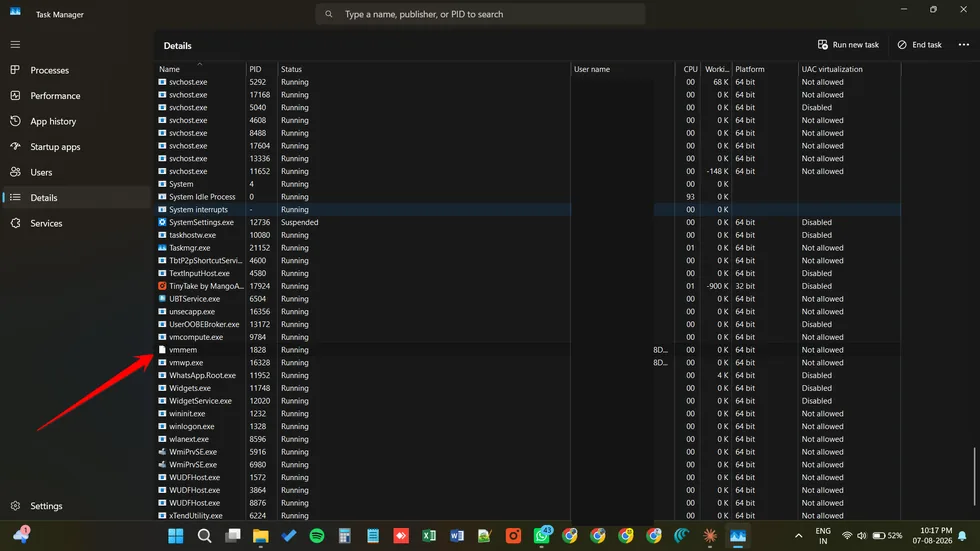Select the wininit.exe process
The width and height of the screenshot is (980, 551).
528,414
